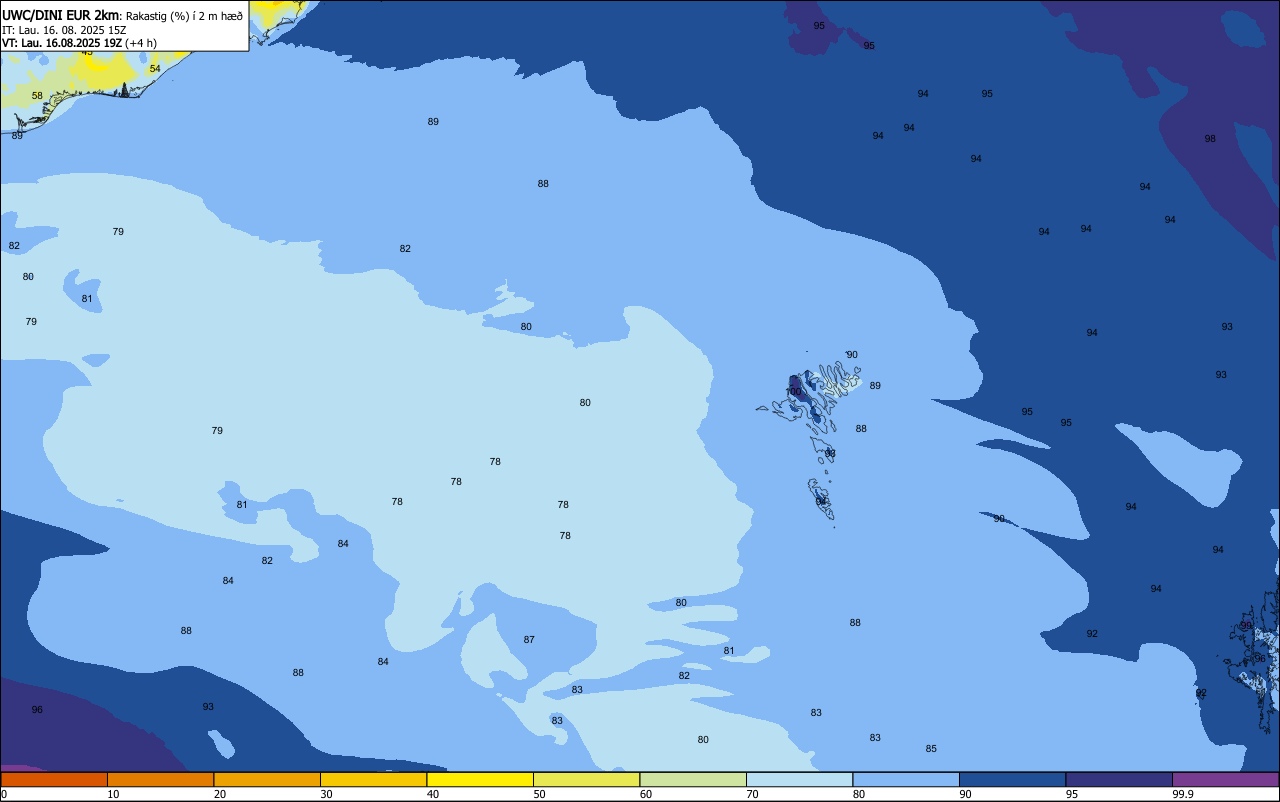Select the value 58 over the land area
Screen dimensions: 1280x802
click(37, 96)
